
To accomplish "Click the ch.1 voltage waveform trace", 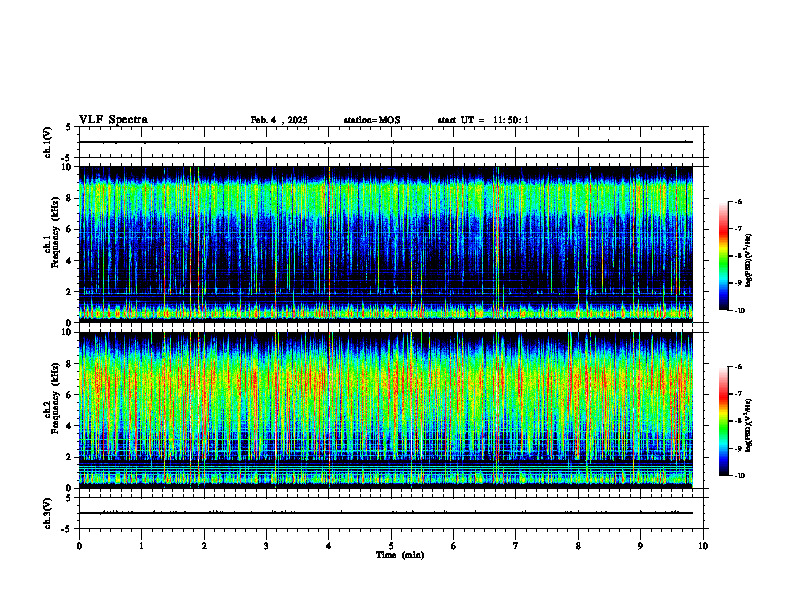I will (386, 142).
